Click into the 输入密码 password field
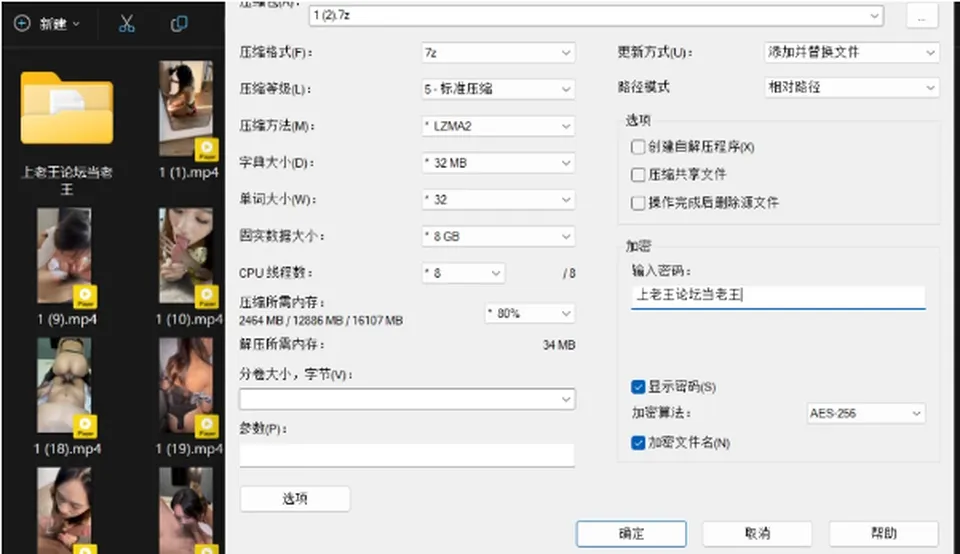960x554 pixels. tap(778, 296)
